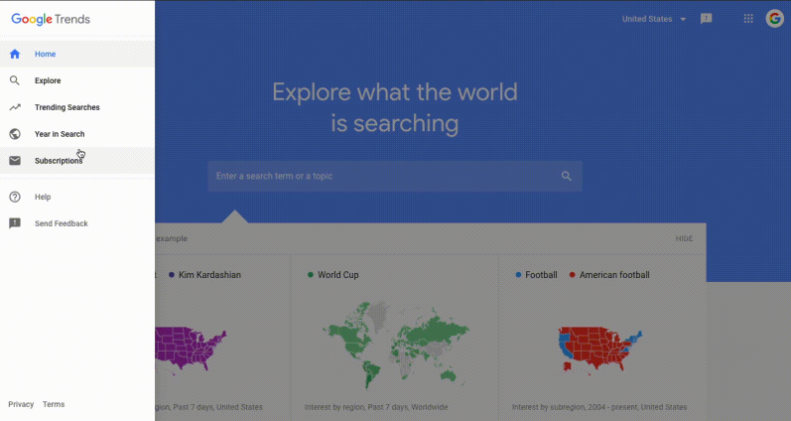Viewport: 791px width, 421px height.
Task: Click 'Interest by region, Past 7 days, Worldwide' caption
Action: click(376, 407)
